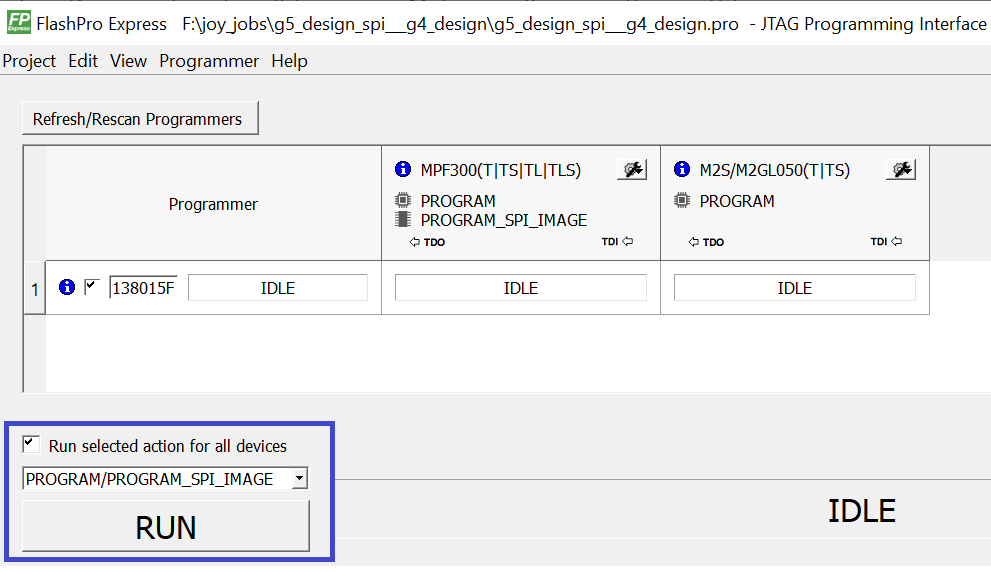Click the MPF300 device info icon

403,170
